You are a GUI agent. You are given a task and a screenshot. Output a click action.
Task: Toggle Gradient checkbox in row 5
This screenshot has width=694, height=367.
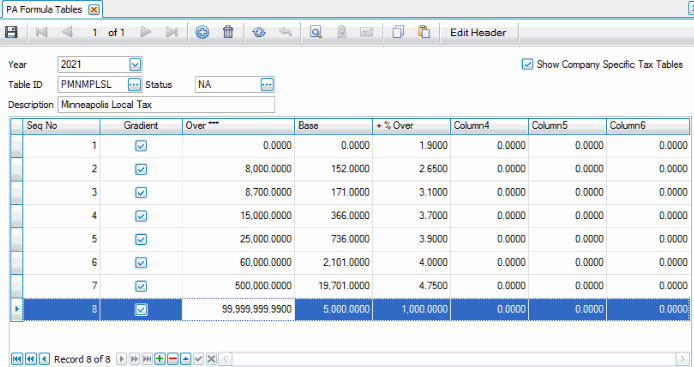pos(141,239)
